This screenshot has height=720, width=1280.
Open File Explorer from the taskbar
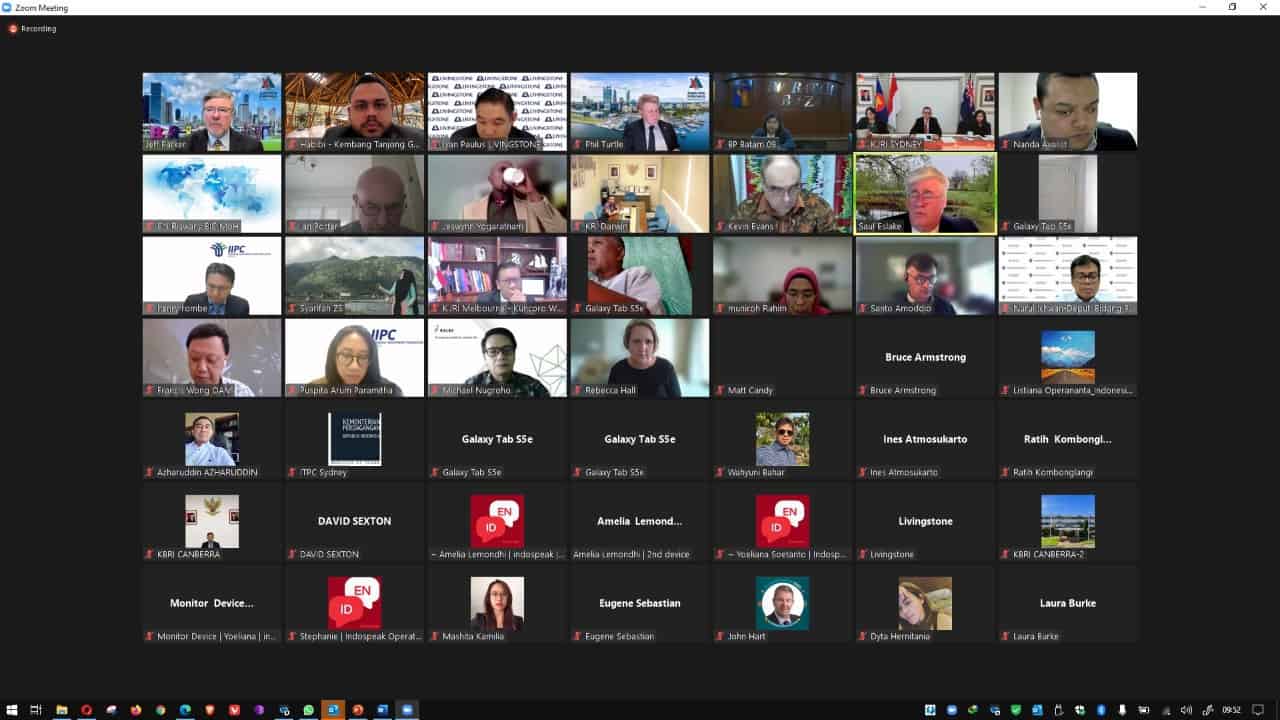[61, 710]
